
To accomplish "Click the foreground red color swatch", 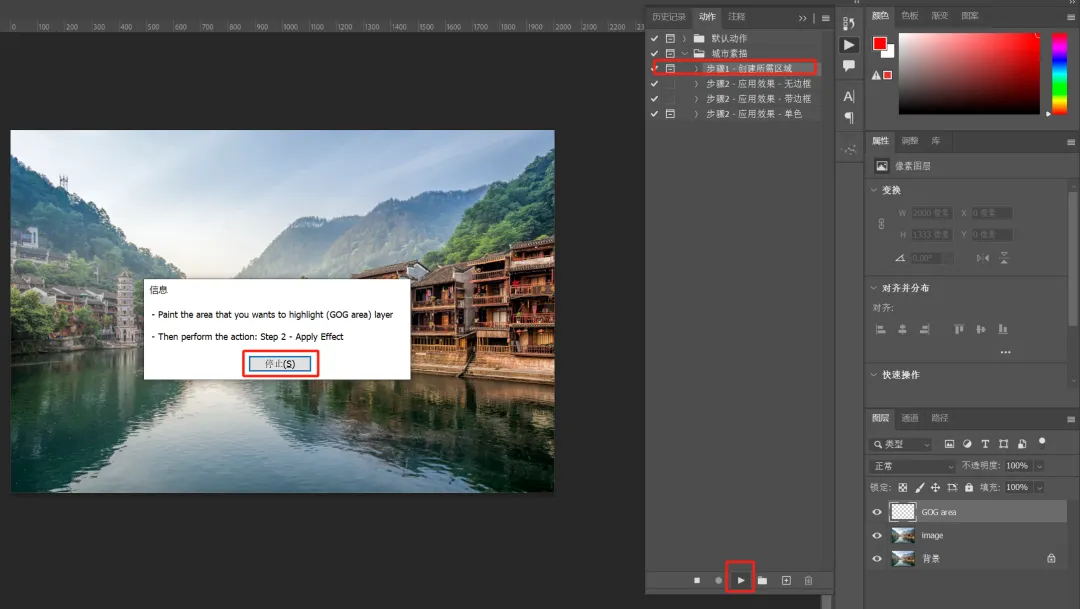I will (x=880, y=44).
